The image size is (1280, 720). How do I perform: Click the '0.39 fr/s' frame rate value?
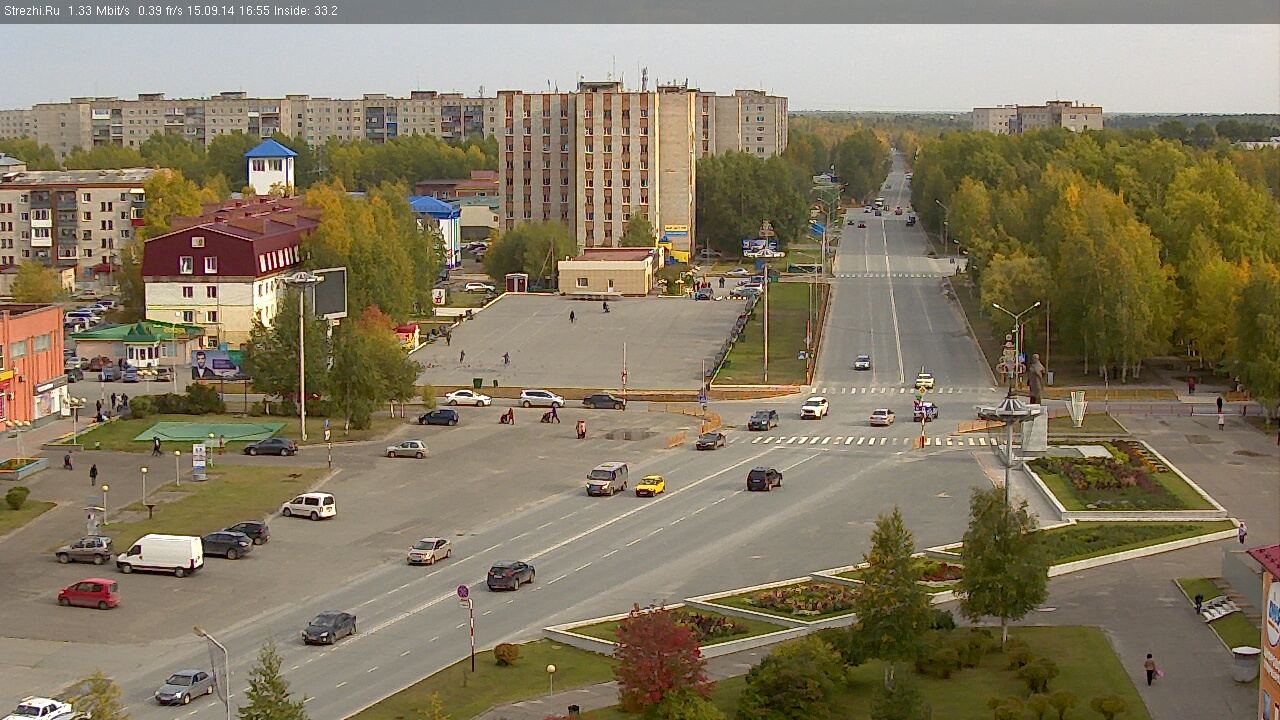[x=161, y=11]
